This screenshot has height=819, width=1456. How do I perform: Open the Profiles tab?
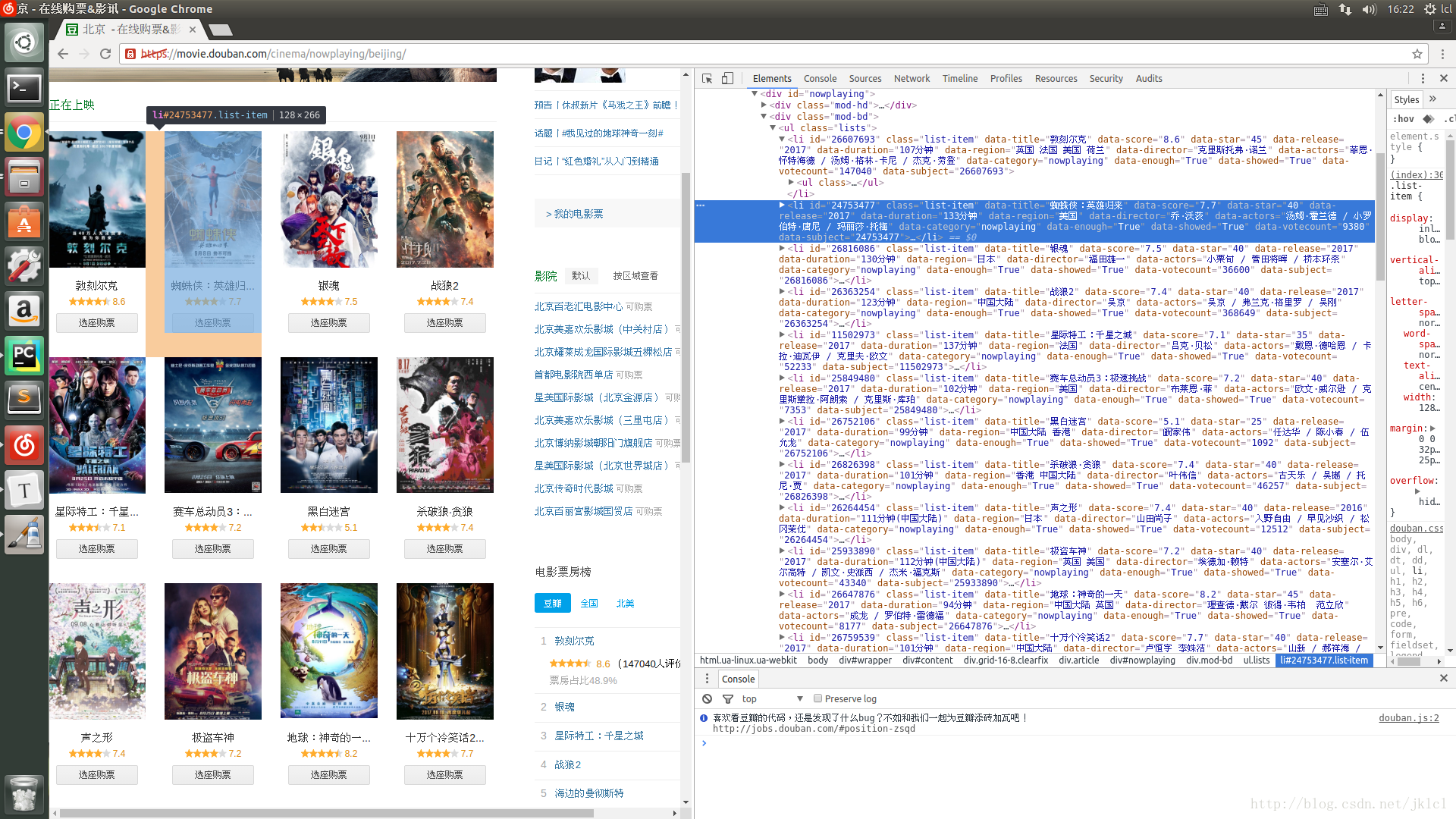point(1006,78)
